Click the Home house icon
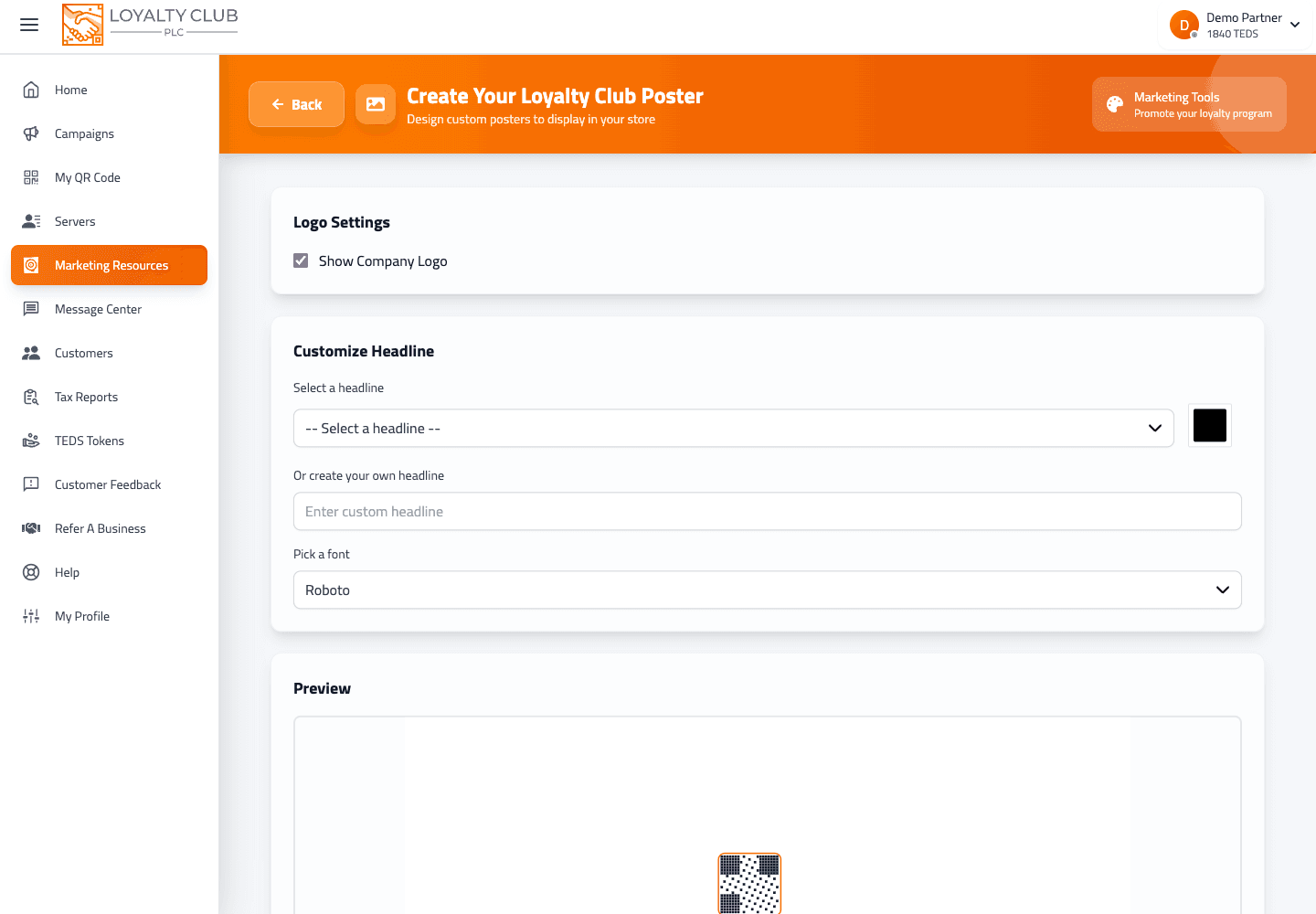 (31, 90)
